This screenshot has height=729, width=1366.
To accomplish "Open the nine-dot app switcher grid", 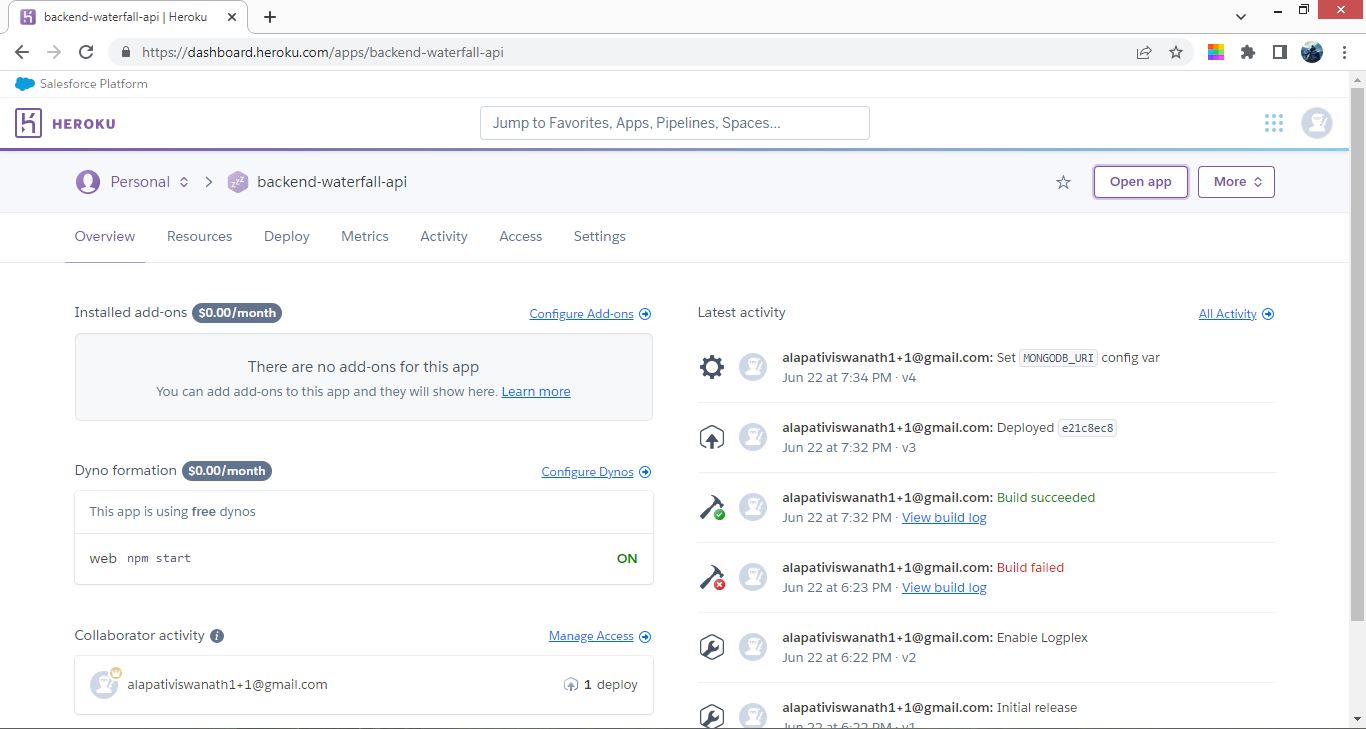I will pyautogui.click(x=1273, y=123).
